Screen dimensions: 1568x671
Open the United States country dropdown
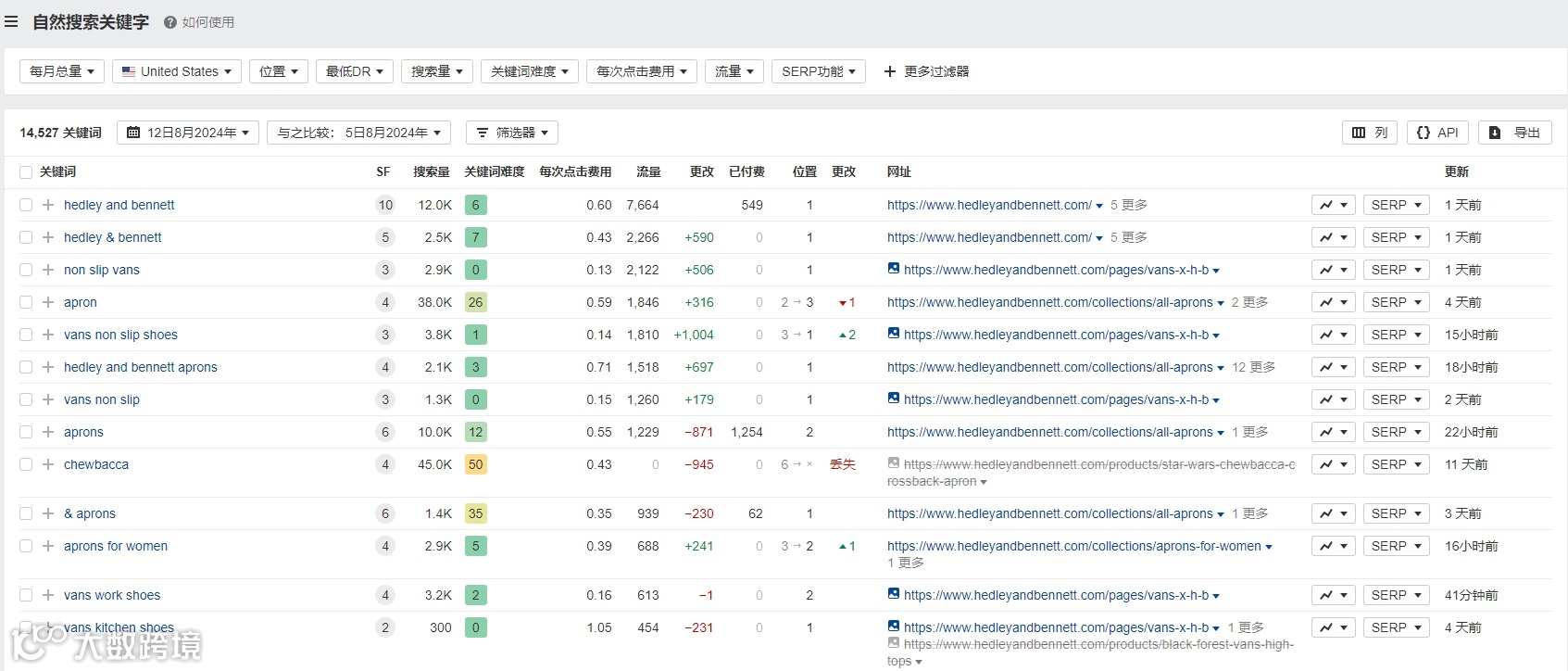tap(177, 71)
